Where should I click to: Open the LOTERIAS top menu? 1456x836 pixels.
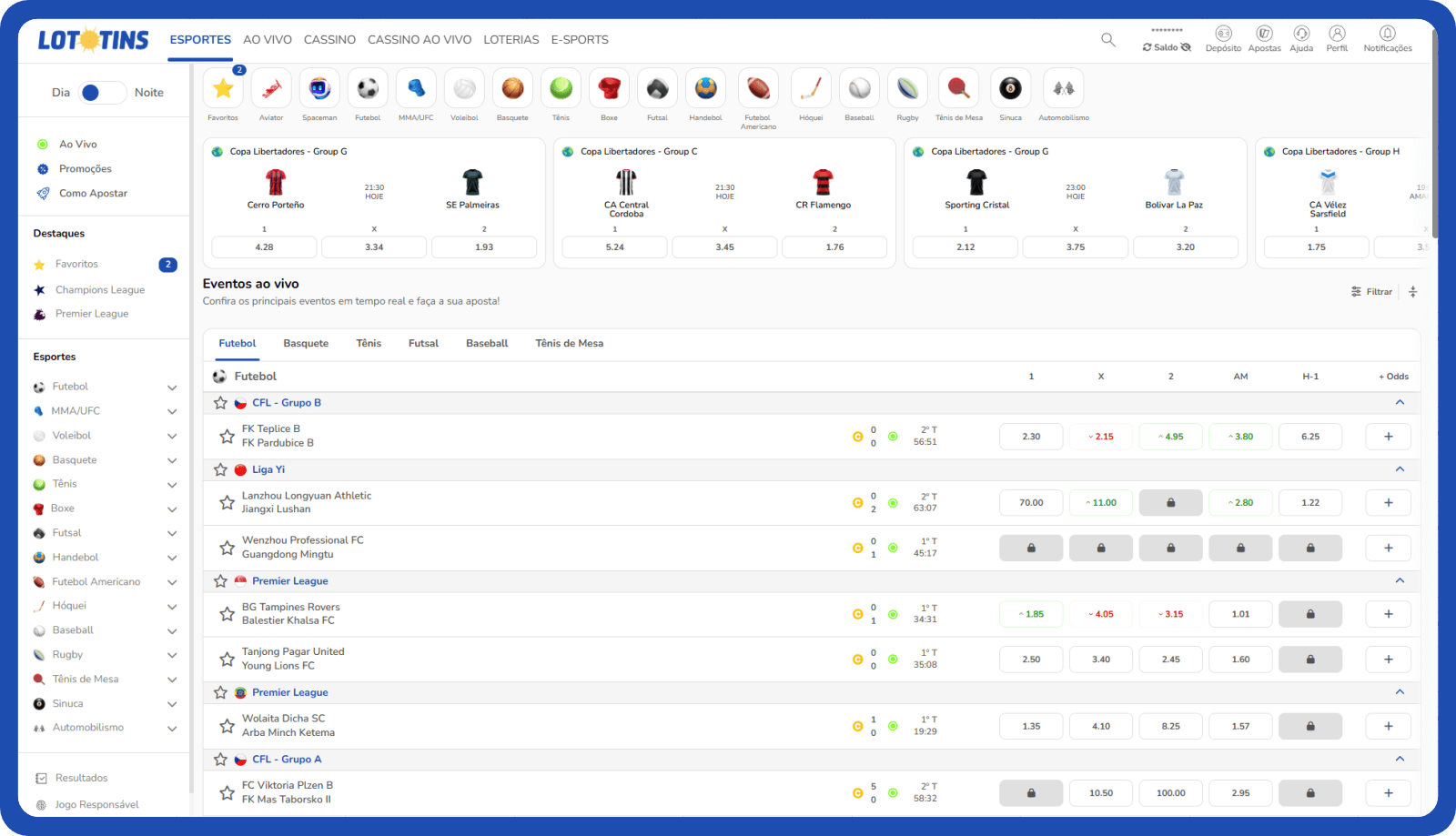[x=511, y=40]
